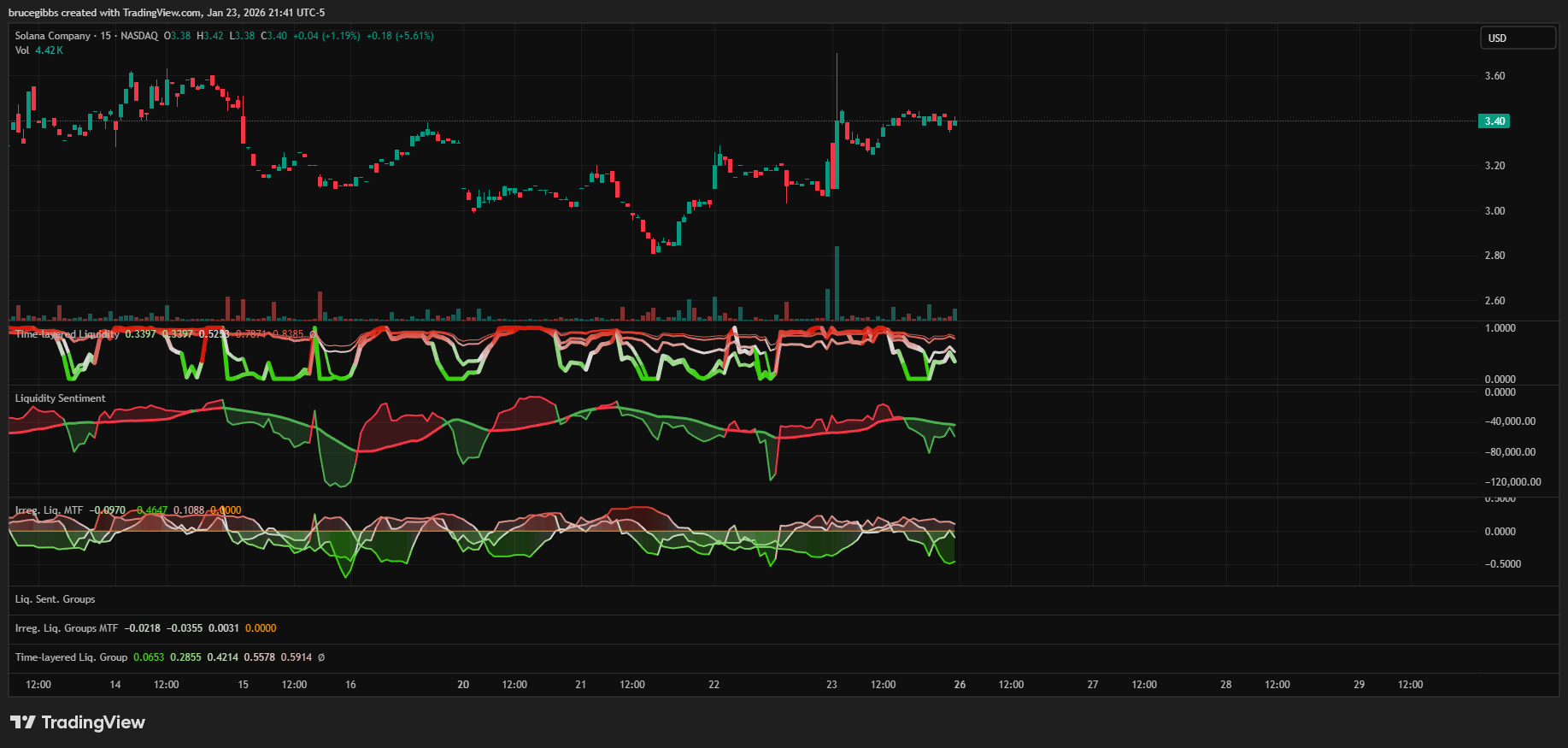Click the Solana Company symbol title

[x=52, y=36]
